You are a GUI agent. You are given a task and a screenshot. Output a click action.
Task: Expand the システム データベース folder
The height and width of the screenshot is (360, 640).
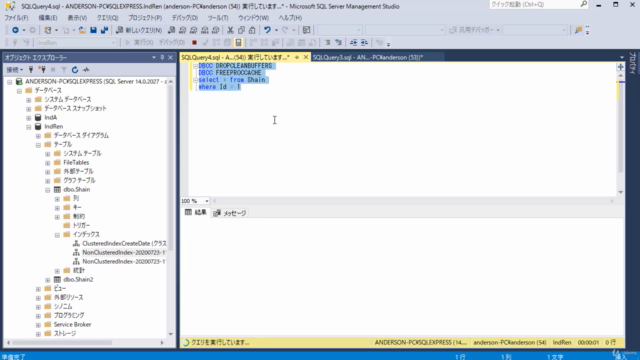[29, 100]
